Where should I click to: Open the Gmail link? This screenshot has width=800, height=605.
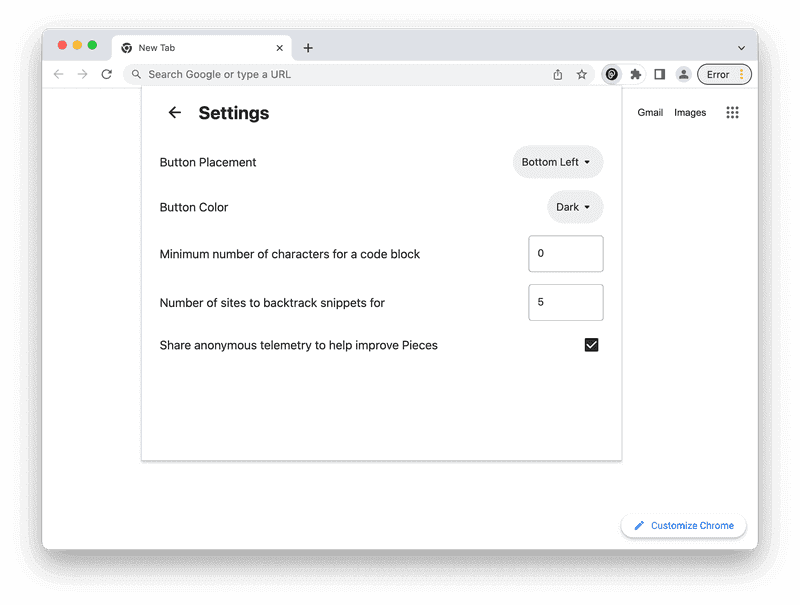coord(650,112)
